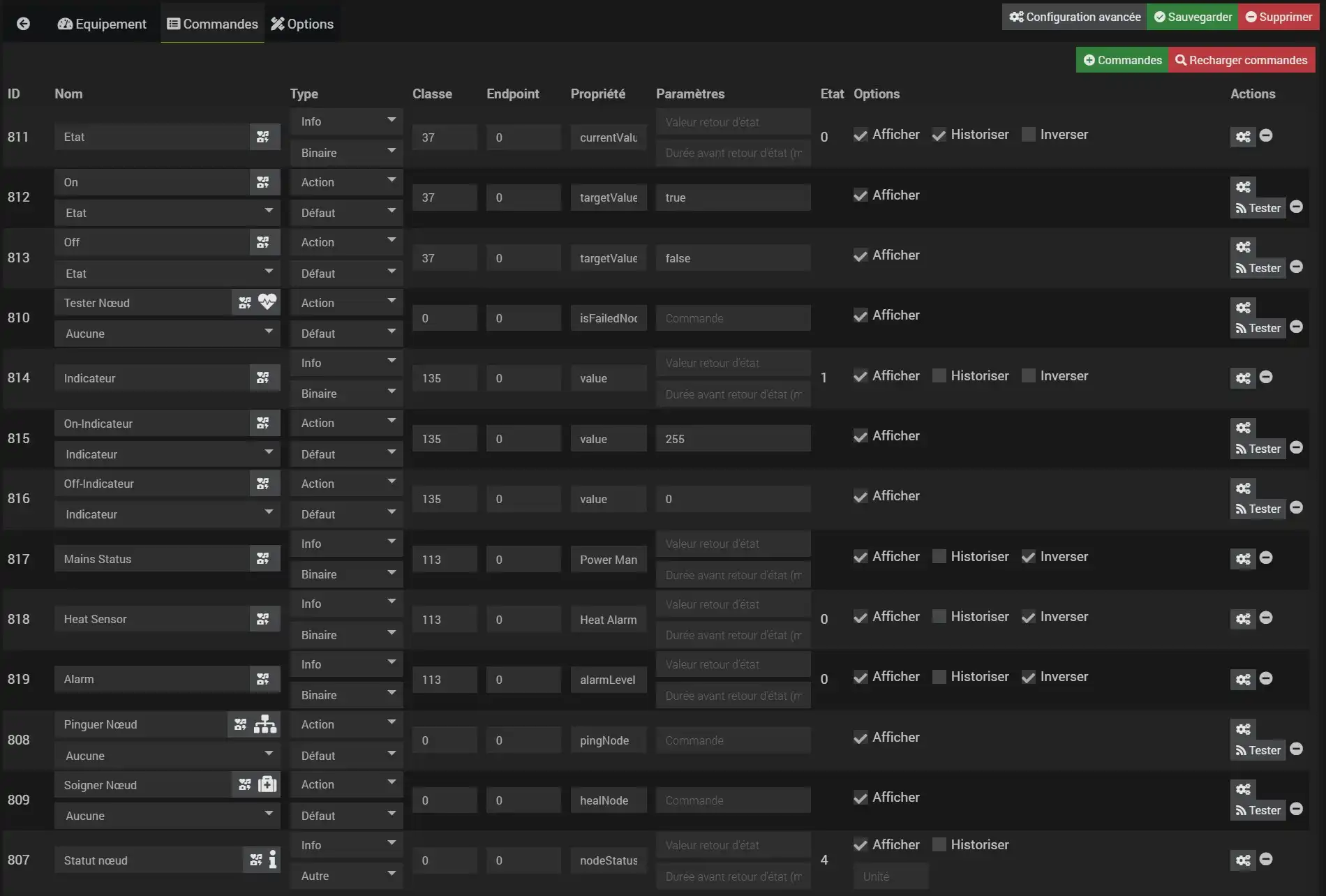Uncheck Inverser for Heat Sensor
1326x896 pixels.
click(x=1029, y=617)
